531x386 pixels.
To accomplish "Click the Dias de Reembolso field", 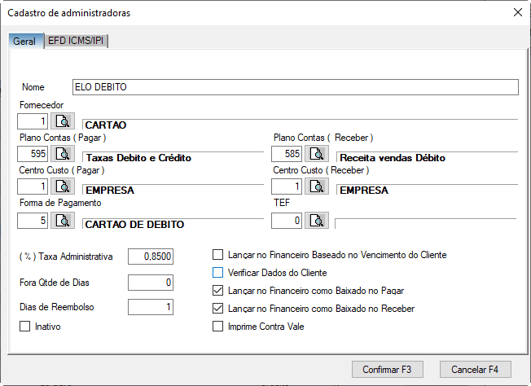I will click(x=151, y=307).
